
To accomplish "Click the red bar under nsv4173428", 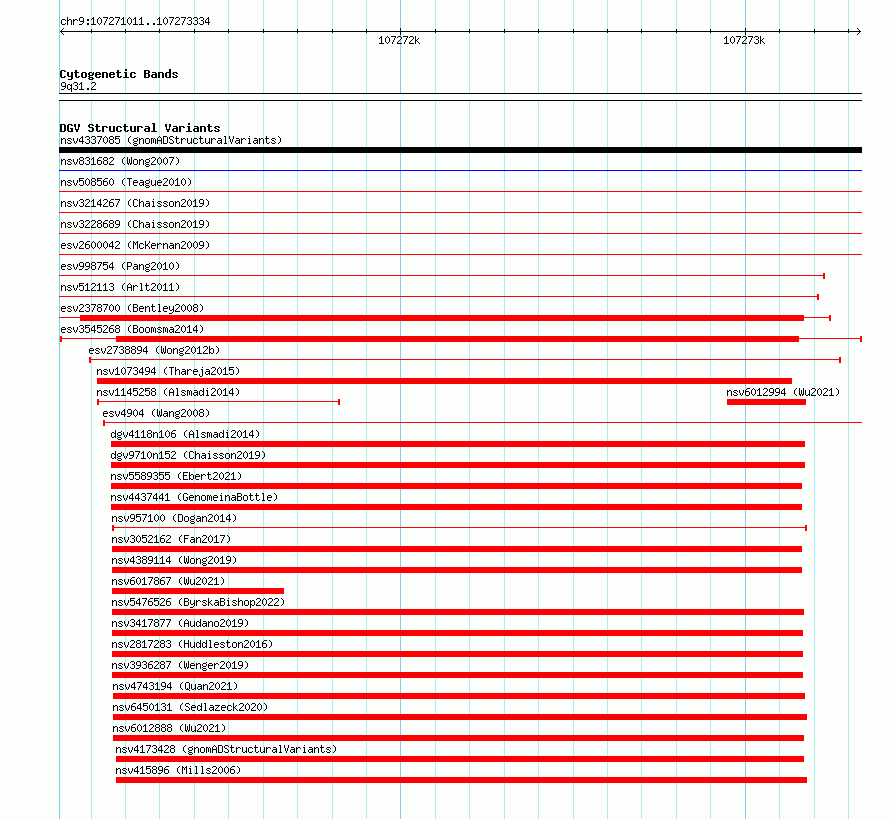I will [x=460, y=759].
